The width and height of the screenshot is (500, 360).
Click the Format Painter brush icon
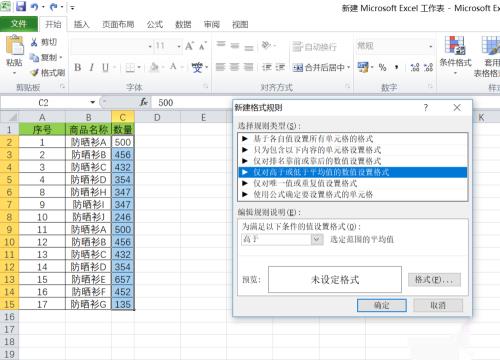pyautogui.click(x=34, y=72)
